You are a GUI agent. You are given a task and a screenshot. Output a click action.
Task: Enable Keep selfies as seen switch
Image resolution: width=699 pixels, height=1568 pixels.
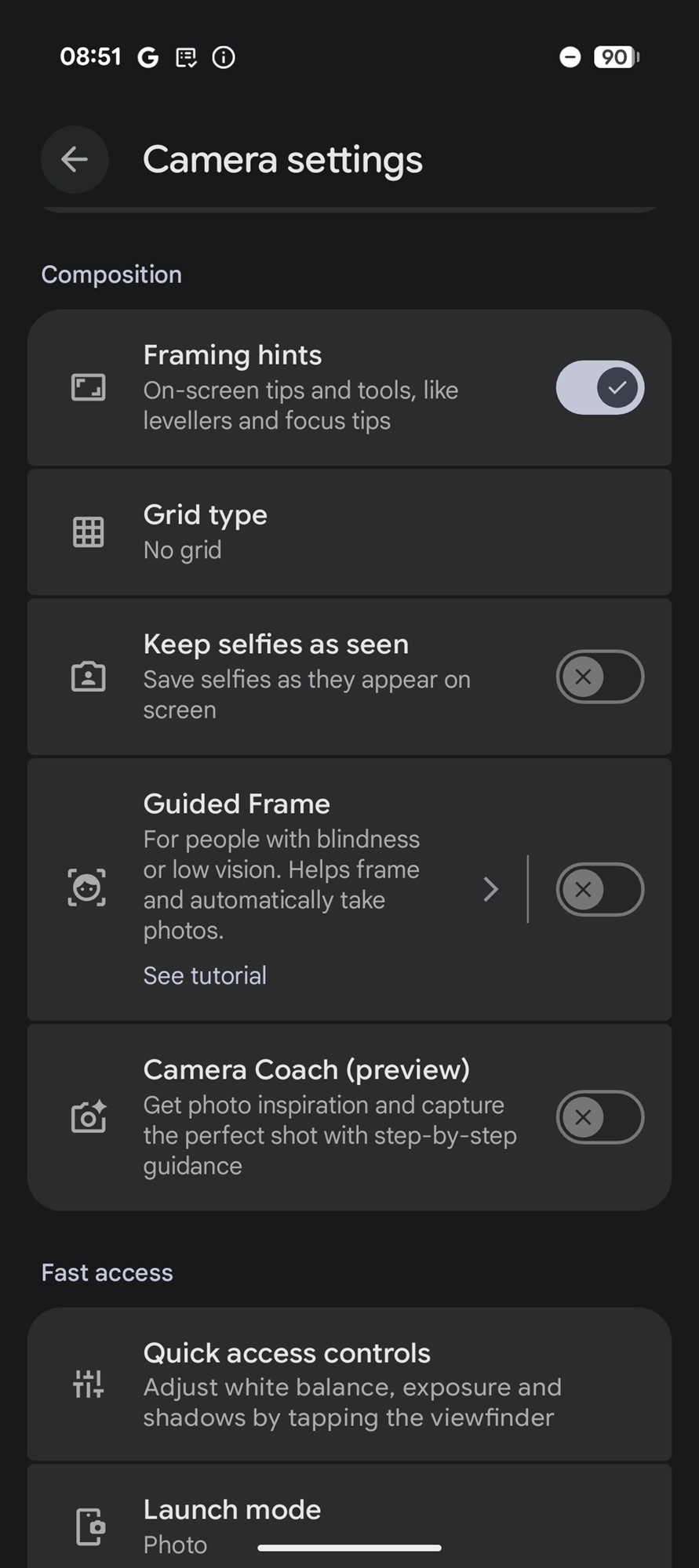[600, 677]
